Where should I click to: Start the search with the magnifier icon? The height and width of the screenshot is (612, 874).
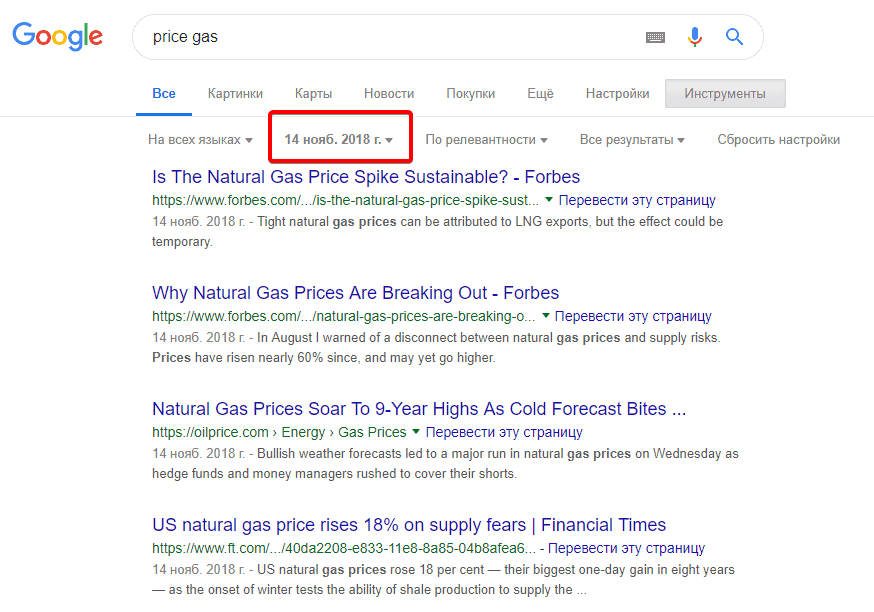pos(734,37)
